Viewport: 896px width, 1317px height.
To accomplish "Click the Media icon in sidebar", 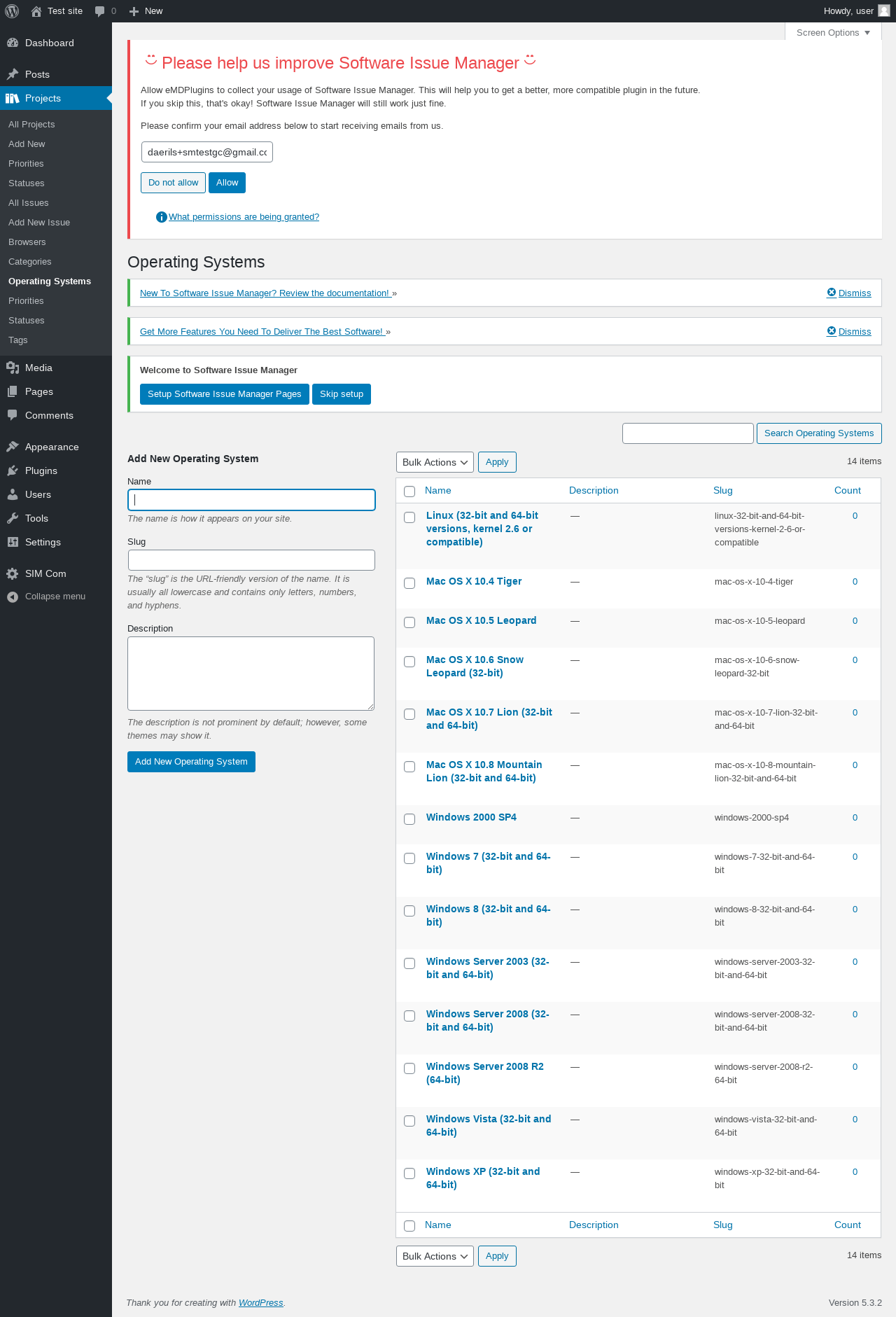I will pyautogui.click(x=13, y=368).
